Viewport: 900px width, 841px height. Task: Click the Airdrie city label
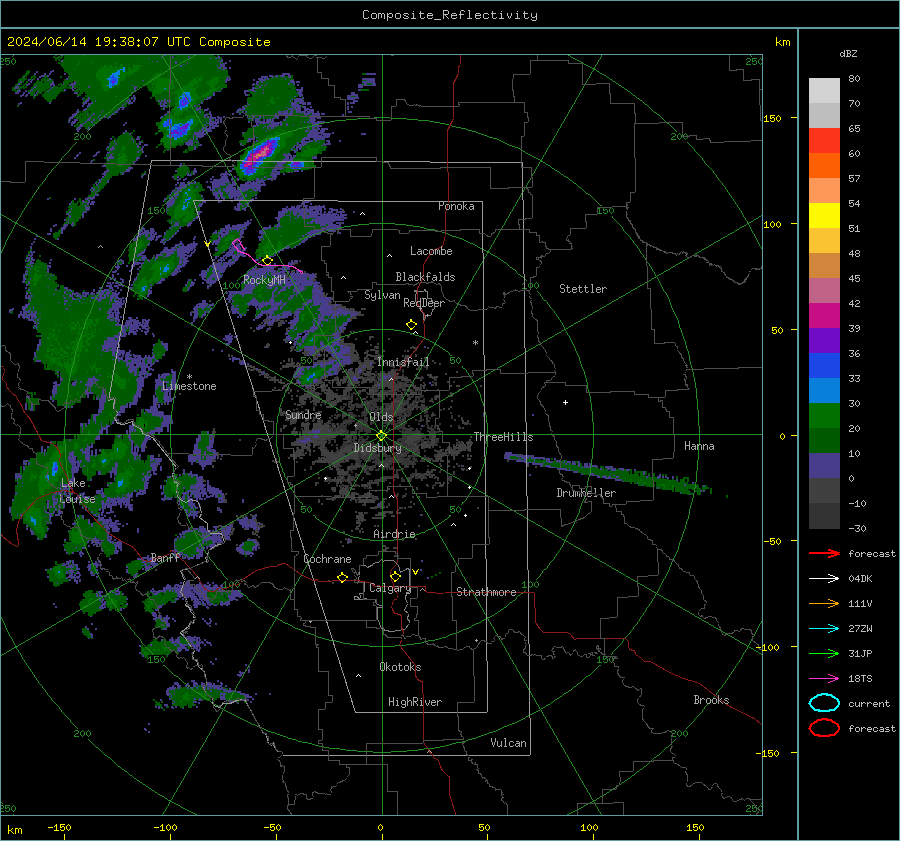394,534
